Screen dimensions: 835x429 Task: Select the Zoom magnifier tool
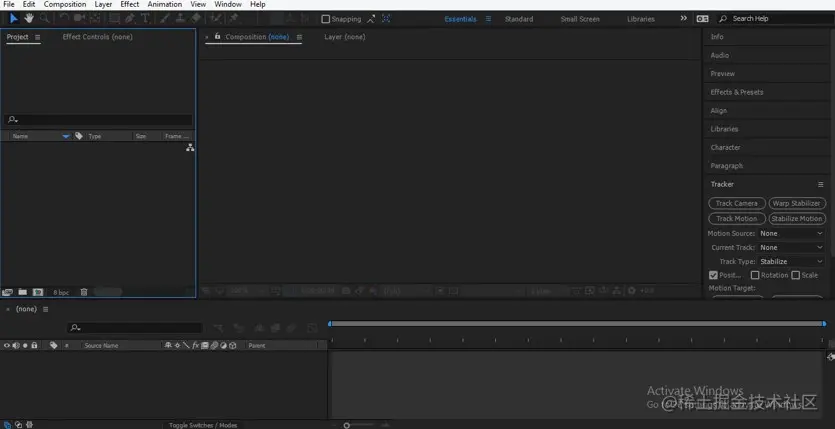(x=45, y=19)
